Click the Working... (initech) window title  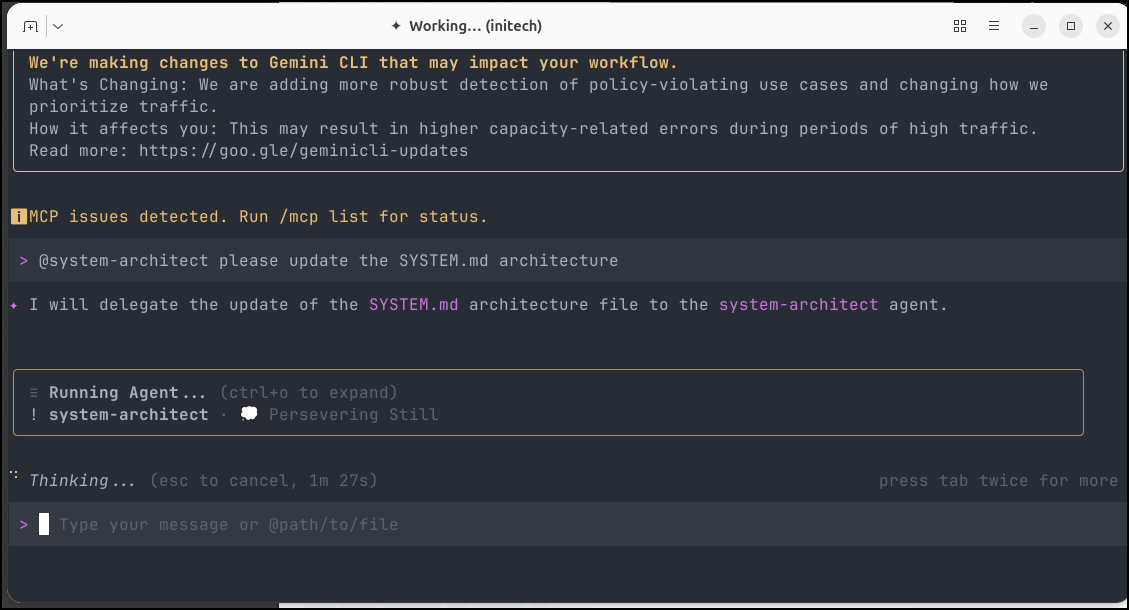pyautogui.click(x=466, y=26)
